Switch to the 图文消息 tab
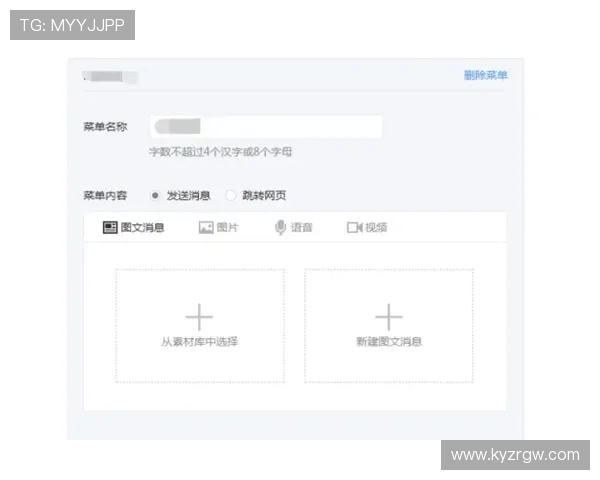 click(x=134, y=227)
